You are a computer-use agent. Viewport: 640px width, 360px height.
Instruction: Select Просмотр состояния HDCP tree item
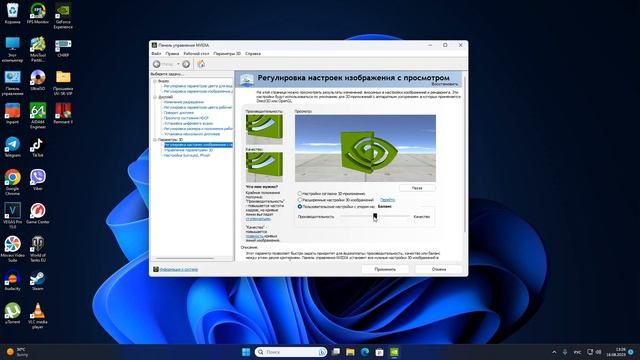[186, 118]
